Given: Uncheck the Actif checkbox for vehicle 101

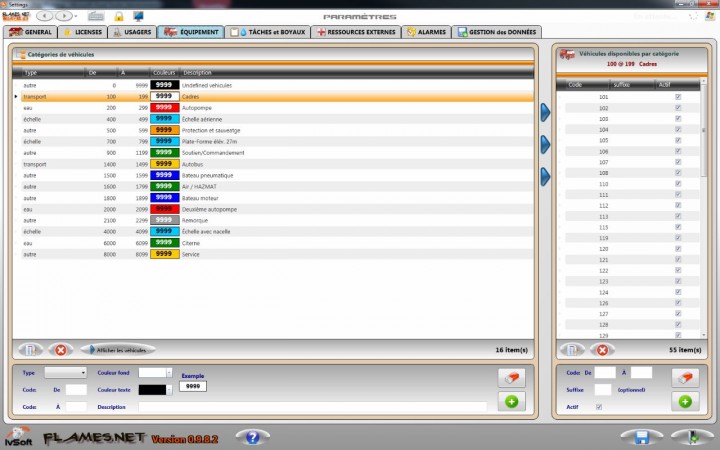Looking at the screenshot, I should pos(679,97).
